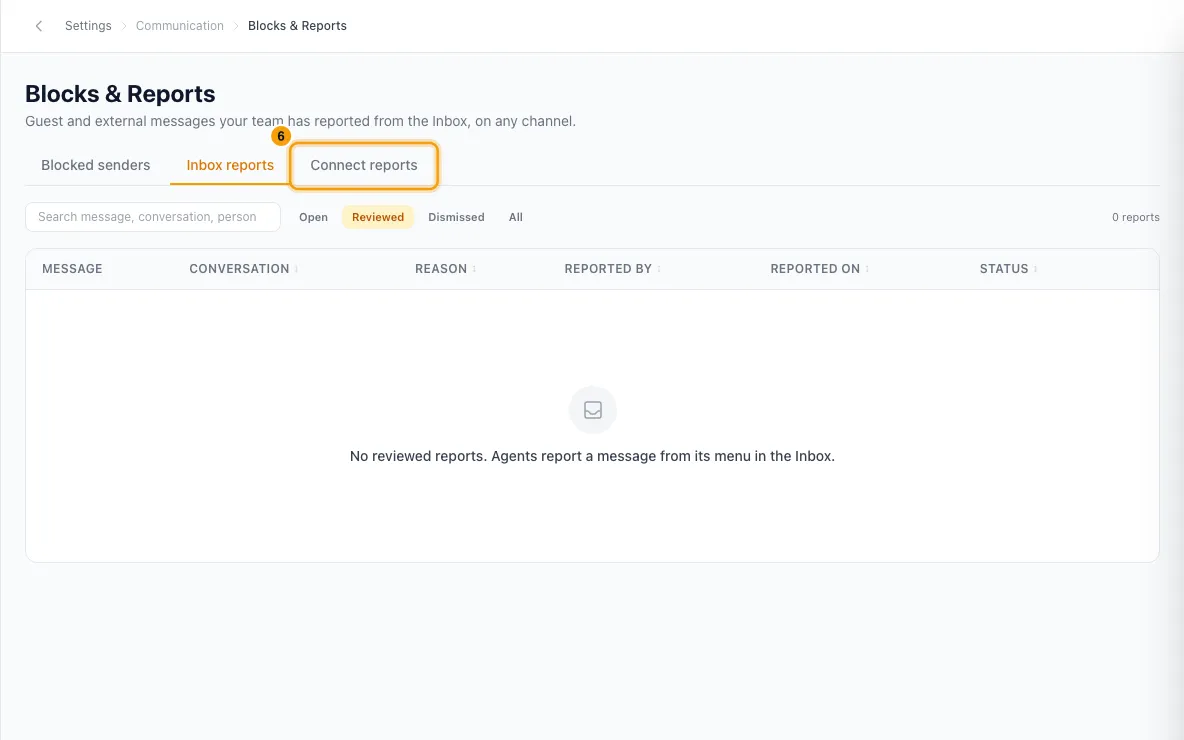The width and height of the screenshot is (1184, 740).
Task: Click the 0 reports count text
Action: (1135, 217)
